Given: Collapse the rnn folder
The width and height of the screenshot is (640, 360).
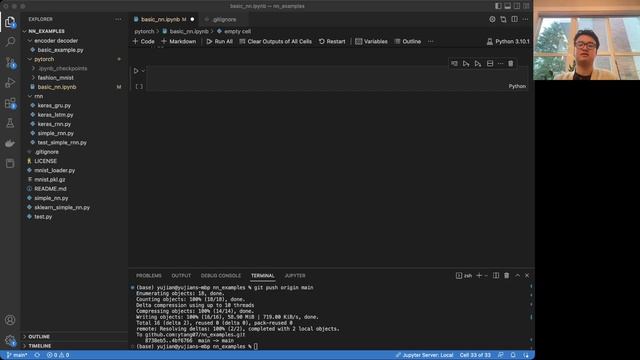Looking at the screenshot, I should pos(39,96).
